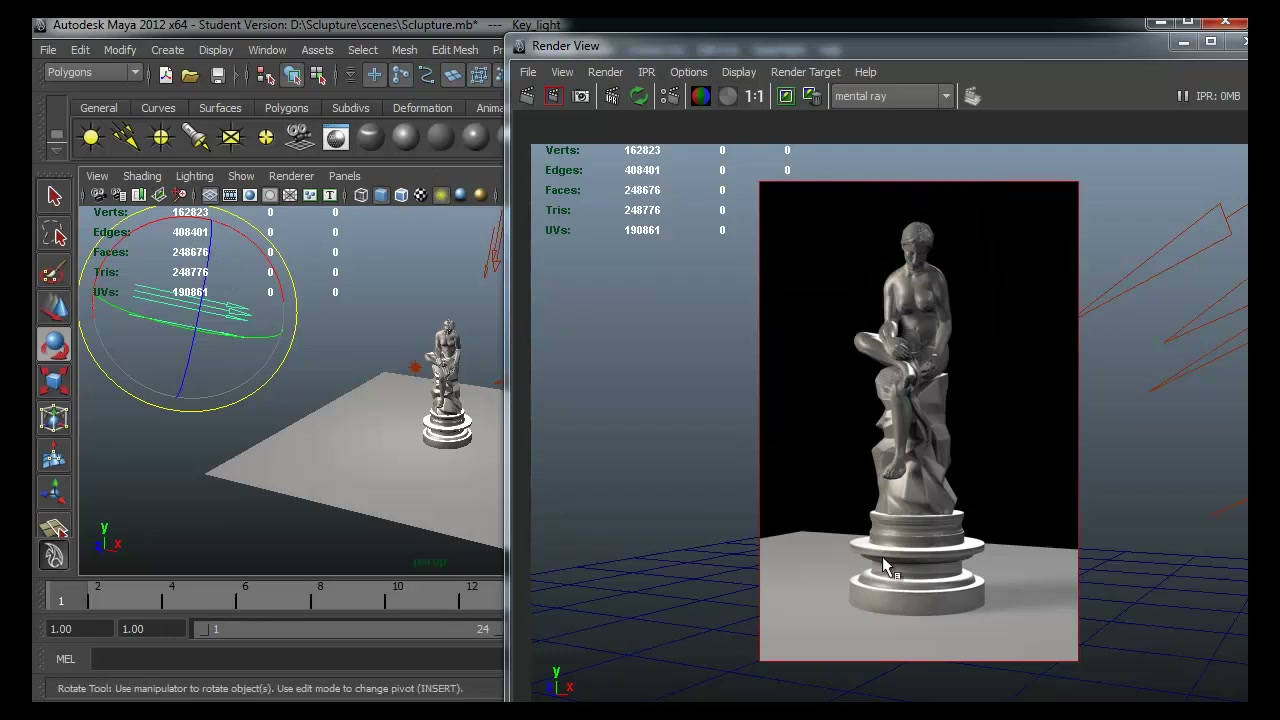The image size is (1280, 720).
Task: Pause IPR tuning in Render View
Action: (x=1182, y=96)
